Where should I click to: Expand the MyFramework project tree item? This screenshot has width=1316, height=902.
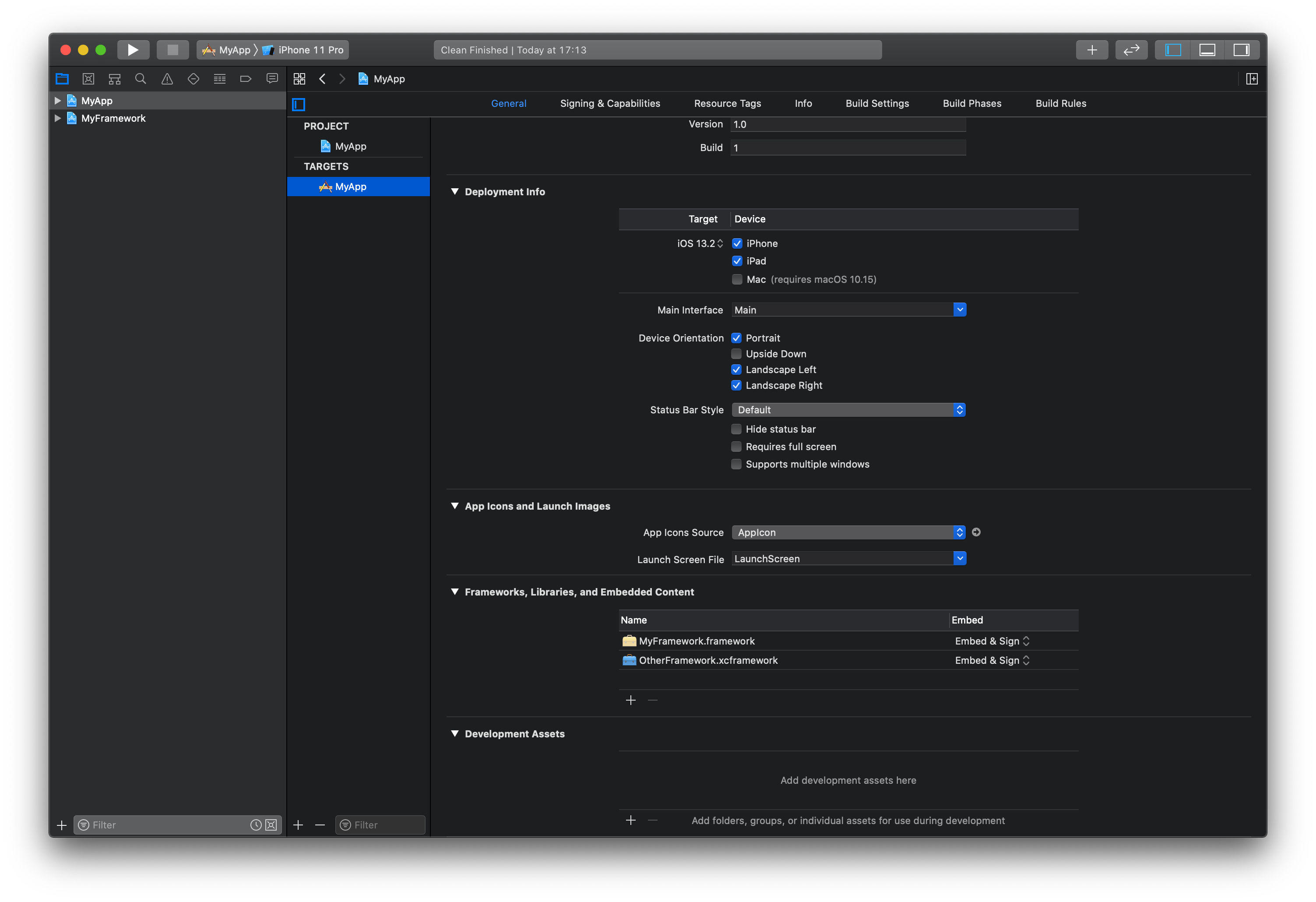point(57,118)
